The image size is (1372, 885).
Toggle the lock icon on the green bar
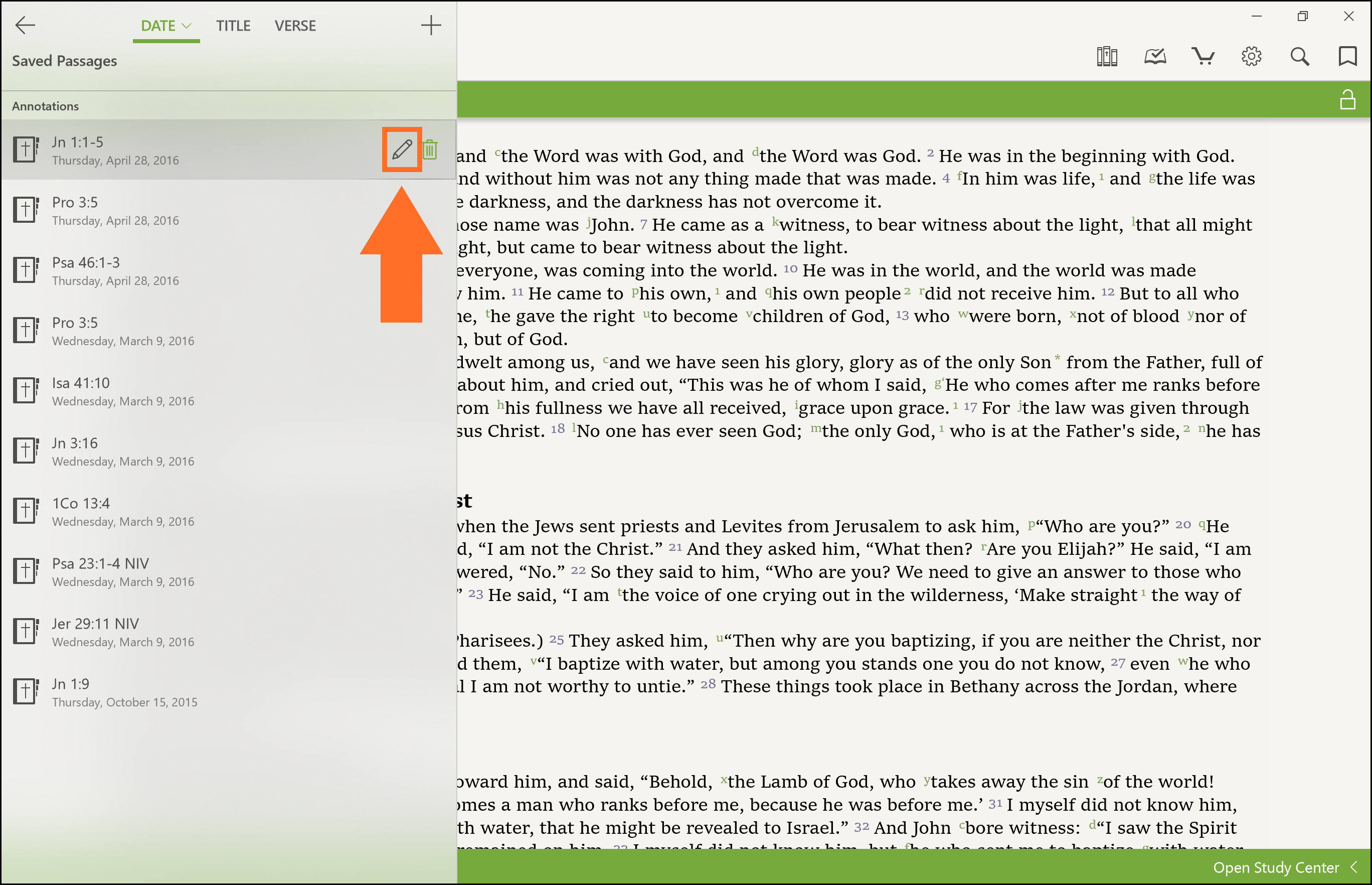tap(1347, 99)
